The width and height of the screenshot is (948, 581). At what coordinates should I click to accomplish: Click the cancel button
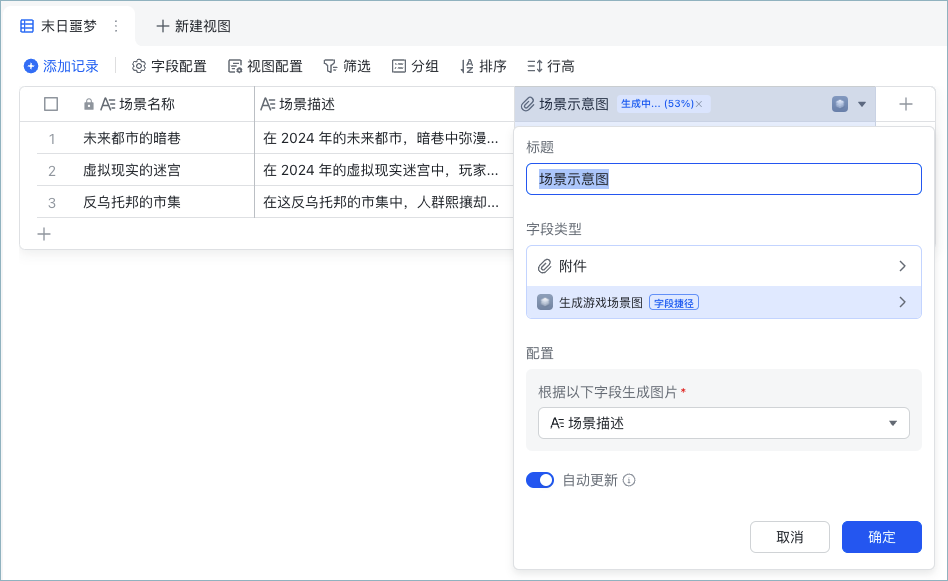tap(790, 537)
